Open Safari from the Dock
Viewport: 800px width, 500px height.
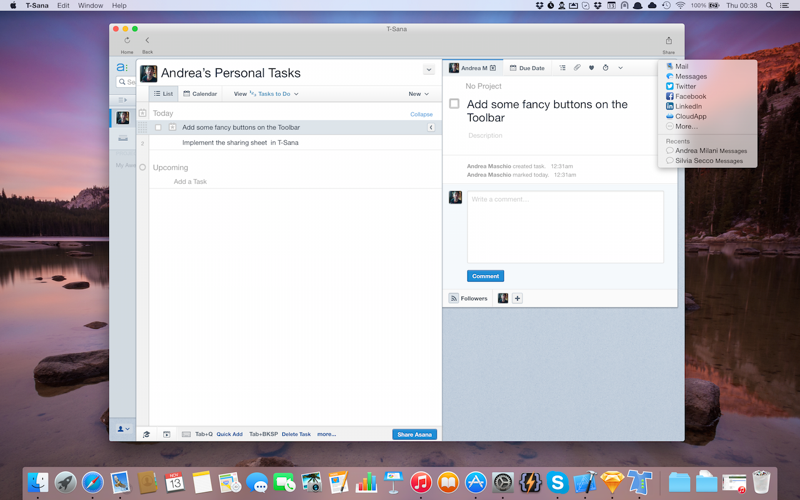coord(92,482)
